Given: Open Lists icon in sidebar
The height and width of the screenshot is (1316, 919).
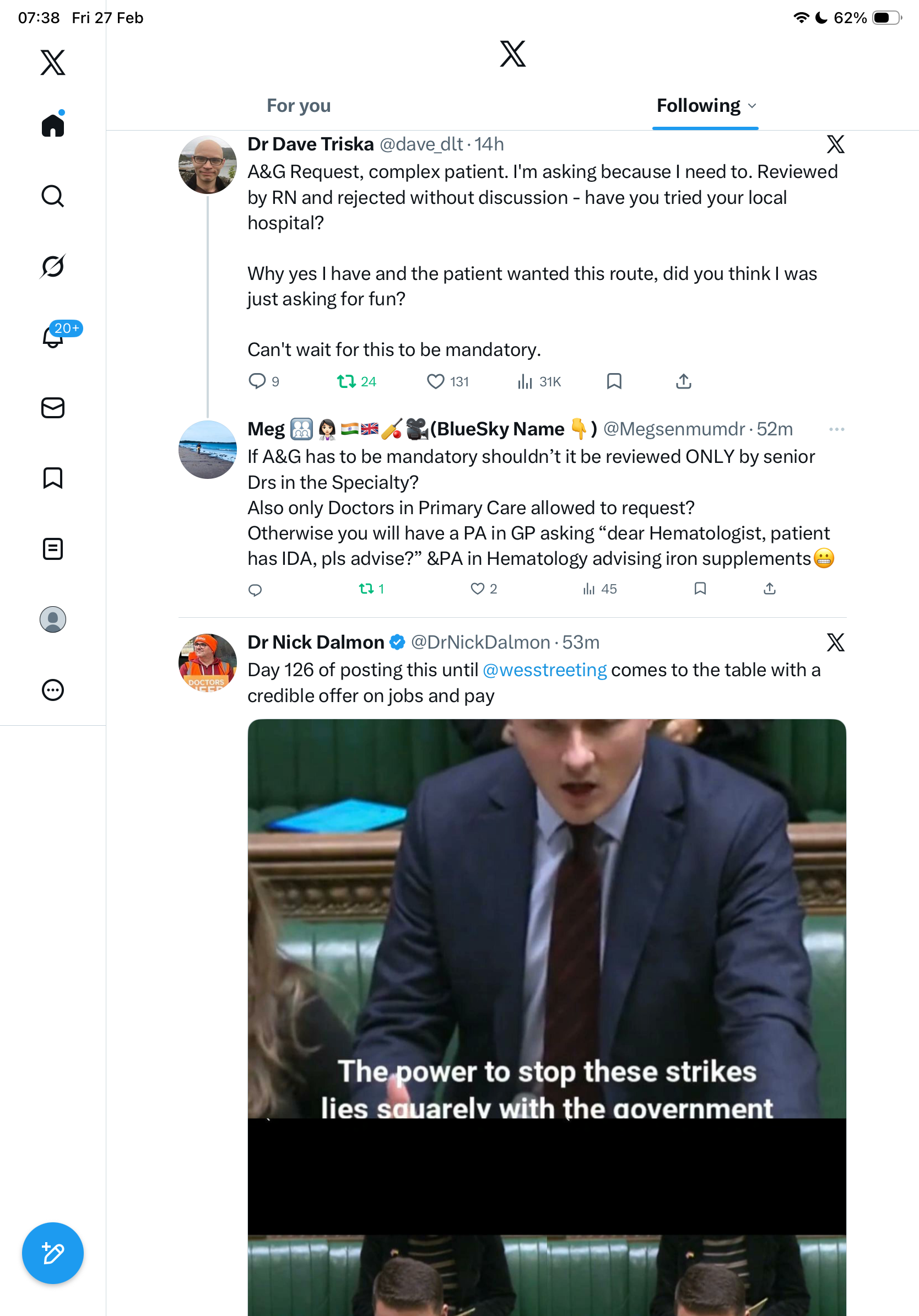Looking at the screenshot, I should (x=53, y=549).
